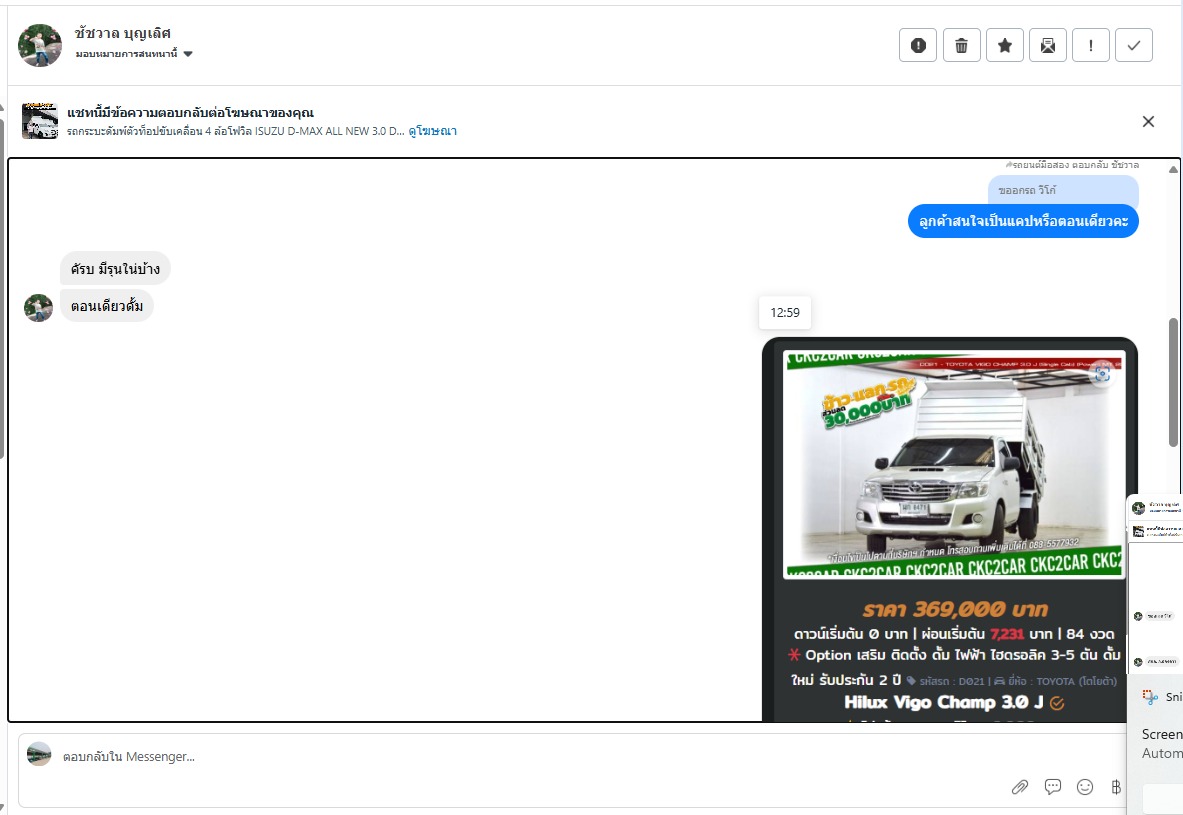
Task: Open saved replies speech bubble icon
Action: click(x=1052, y=787)
